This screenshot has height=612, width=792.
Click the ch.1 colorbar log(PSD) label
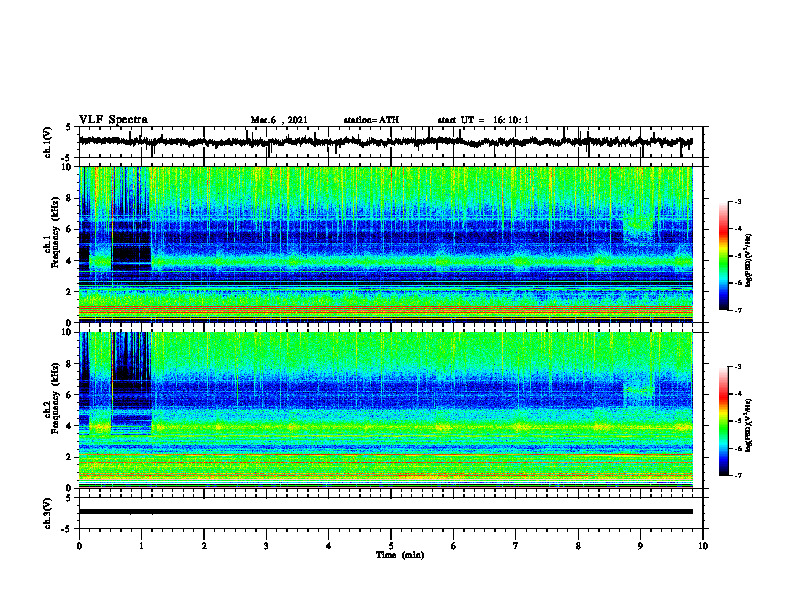click(749, 260)
